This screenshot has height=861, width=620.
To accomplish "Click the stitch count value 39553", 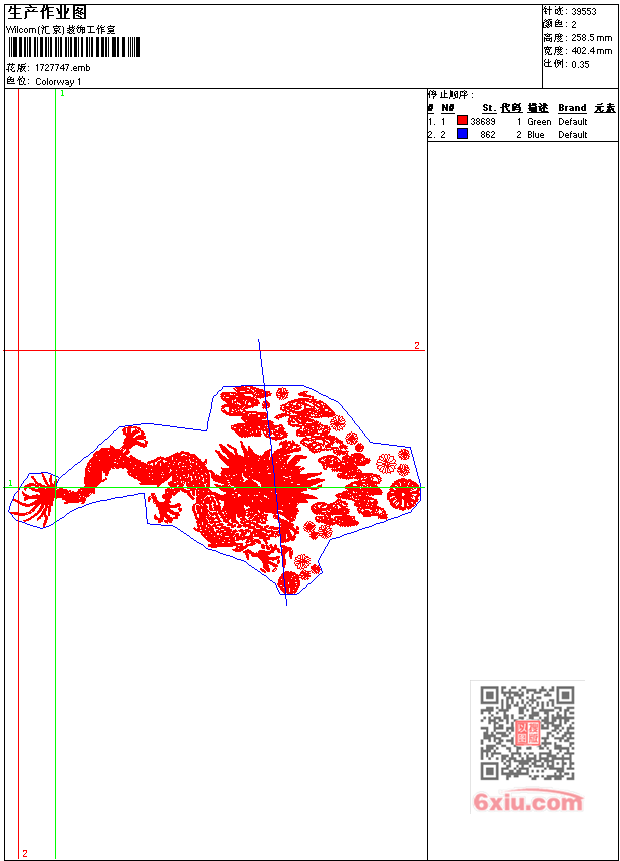I will point(584,12).
